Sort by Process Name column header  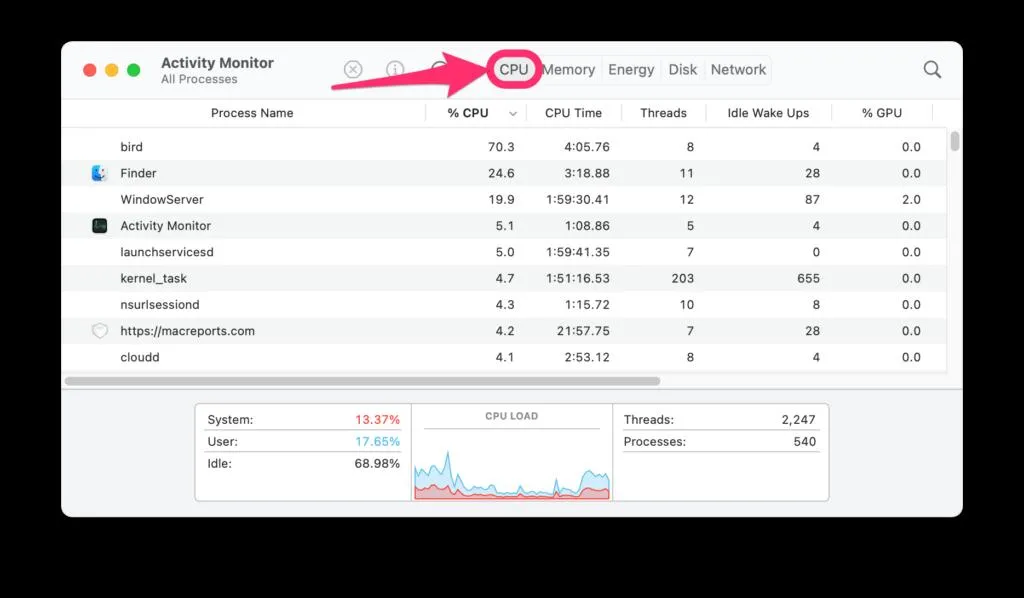(x=252, y=113)
